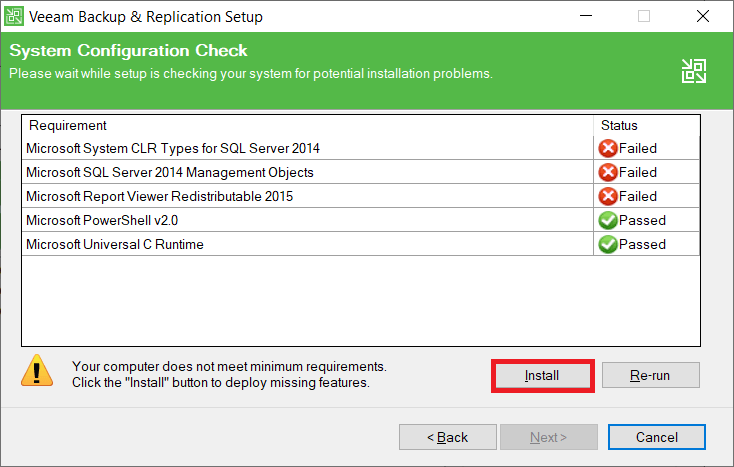
Task: Click the yellow warning triangle icon
Action: (x=37, y=371)
